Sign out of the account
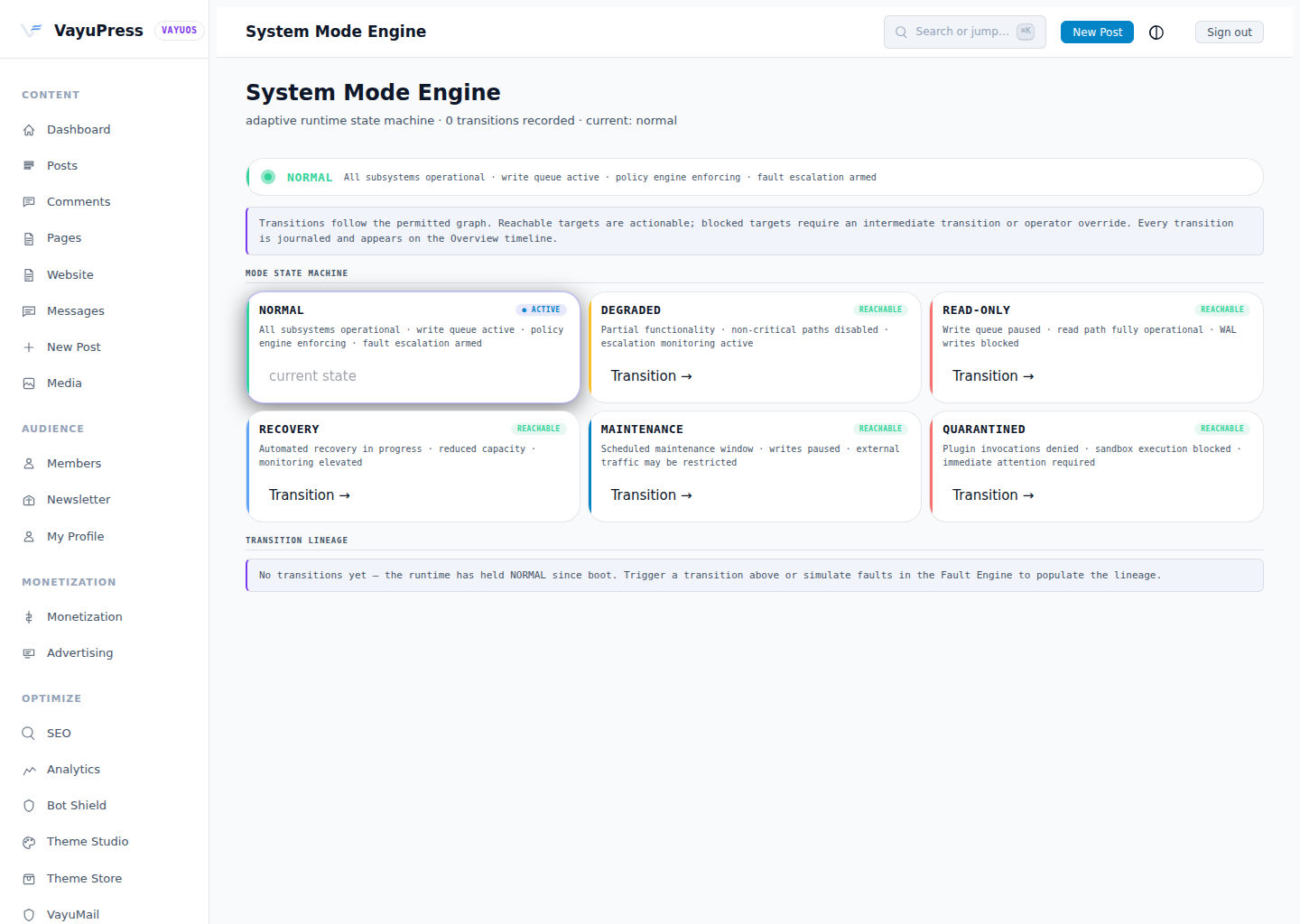The image size is (1300, 924). [x=1229, y=32]
